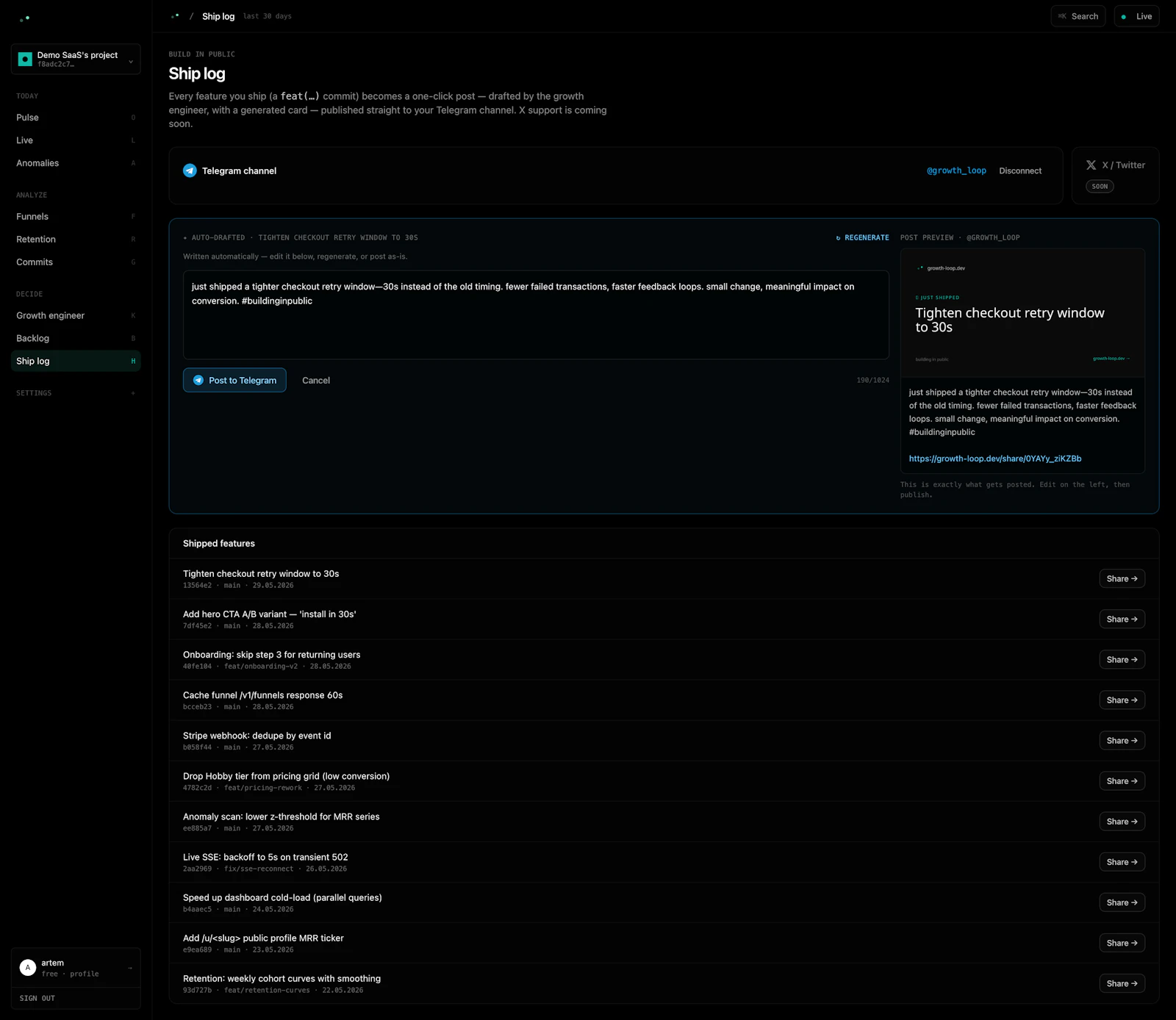Open Funnels in the sidebar
This screenshot has width=1176, height=1020.
(76, 217)
